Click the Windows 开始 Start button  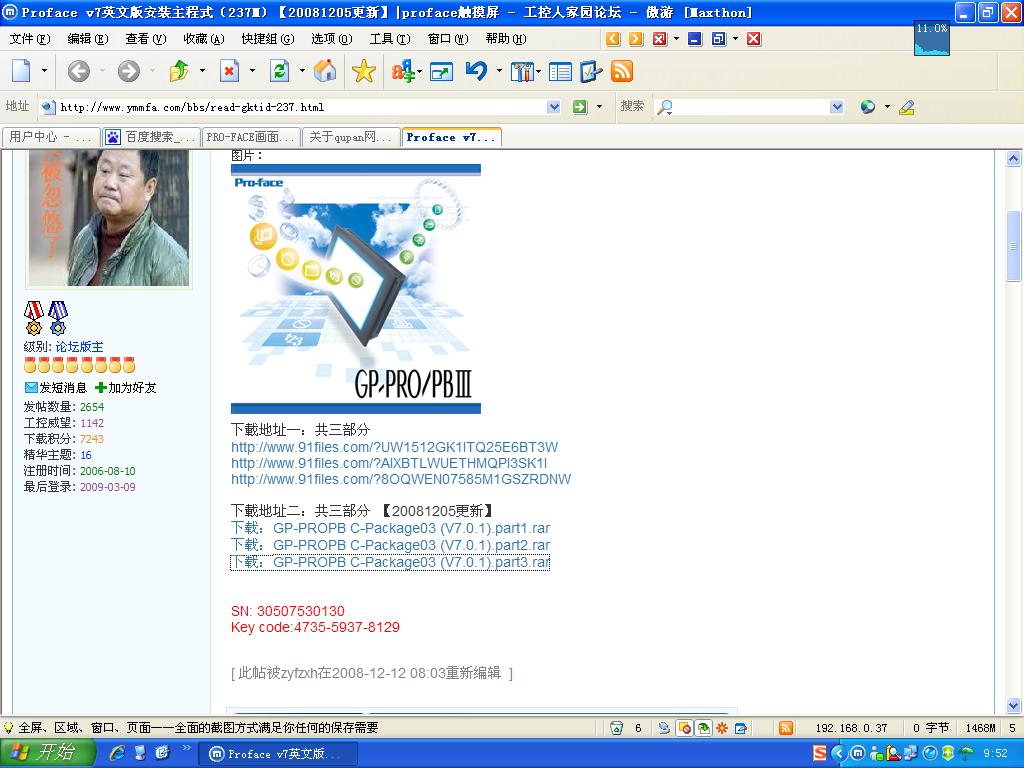click(x=44, y=753)
